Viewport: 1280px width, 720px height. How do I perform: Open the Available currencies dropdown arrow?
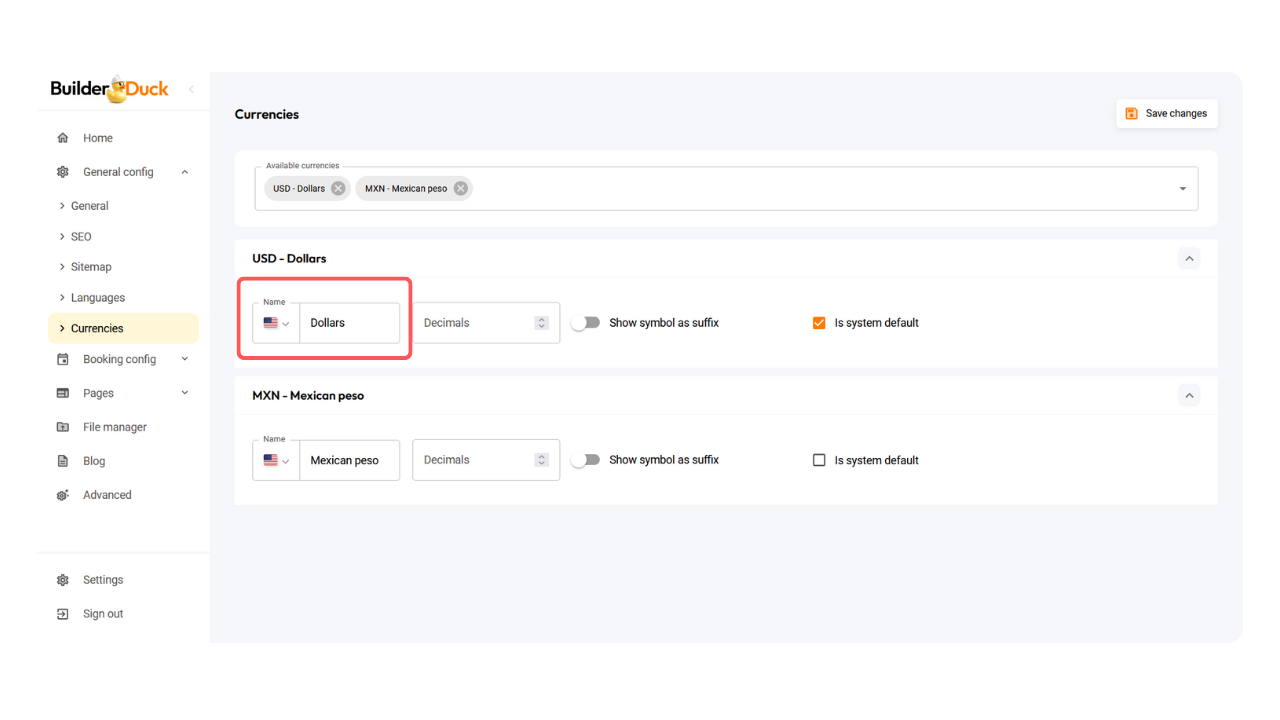tap(1182, 189)
